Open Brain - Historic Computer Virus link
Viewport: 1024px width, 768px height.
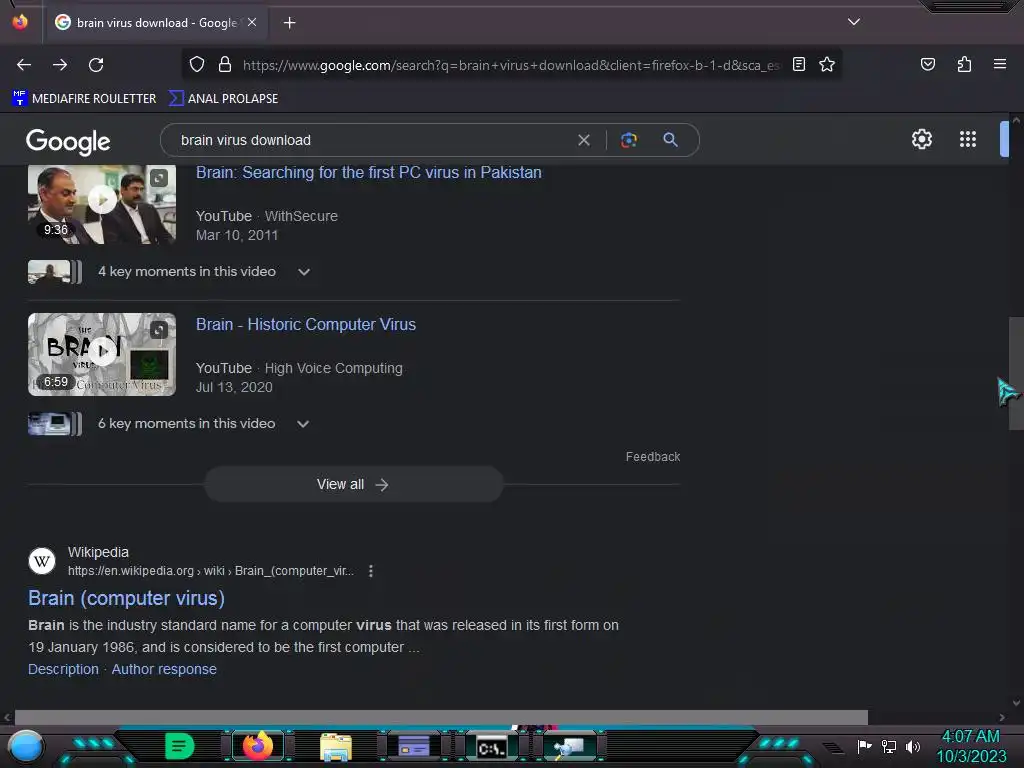pyautogui.click(x=306, y=325)
